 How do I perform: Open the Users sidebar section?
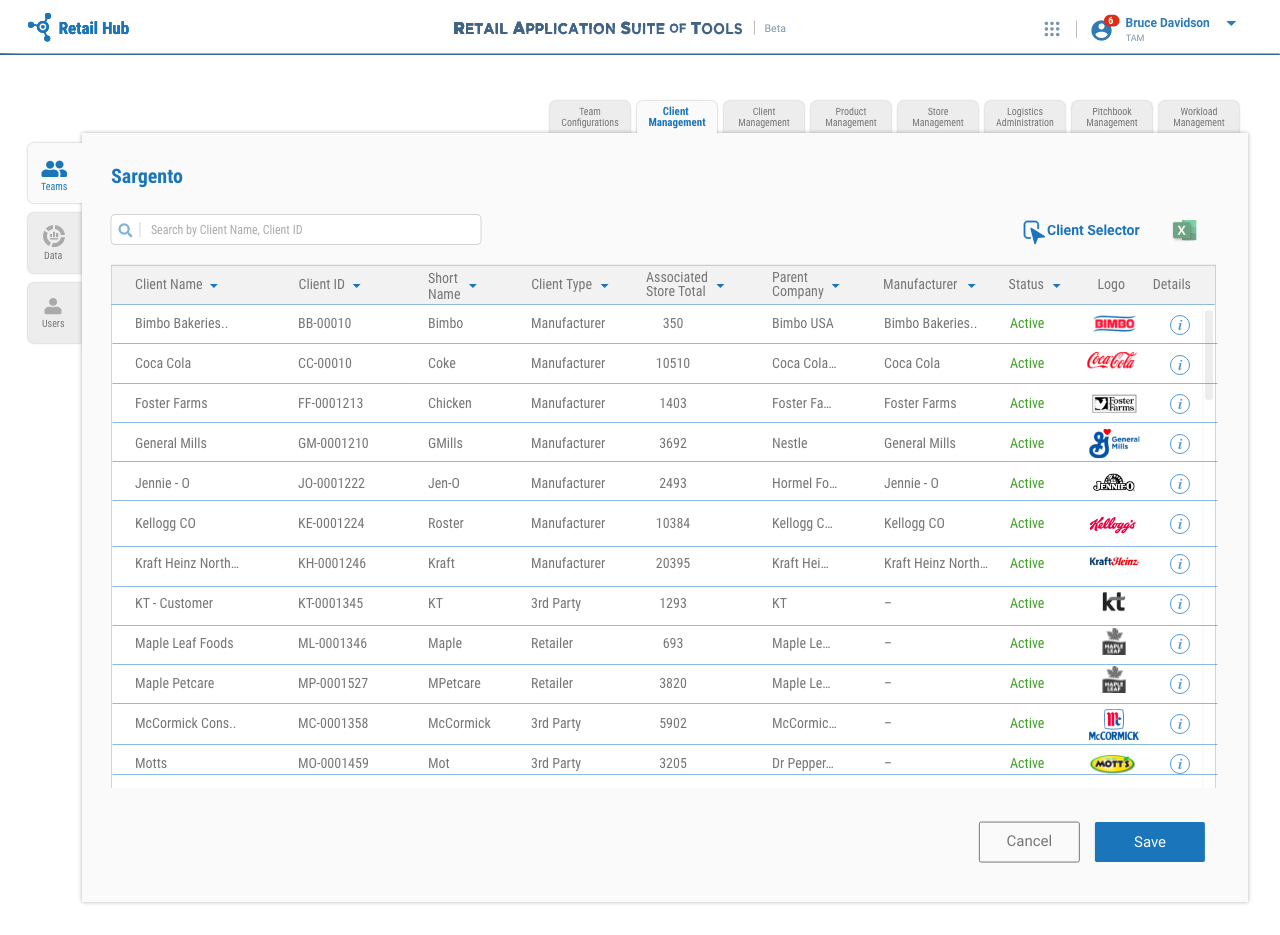[54, 313]
